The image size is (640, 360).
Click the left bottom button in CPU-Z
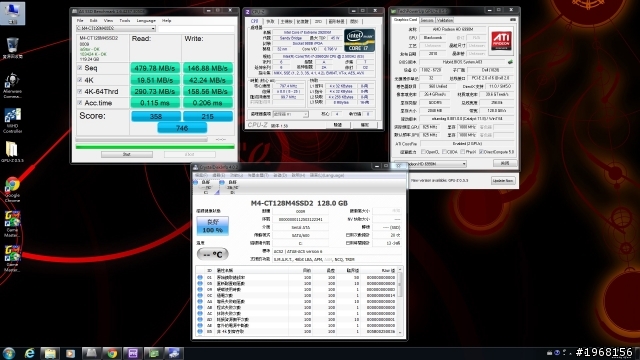(338, 125)
